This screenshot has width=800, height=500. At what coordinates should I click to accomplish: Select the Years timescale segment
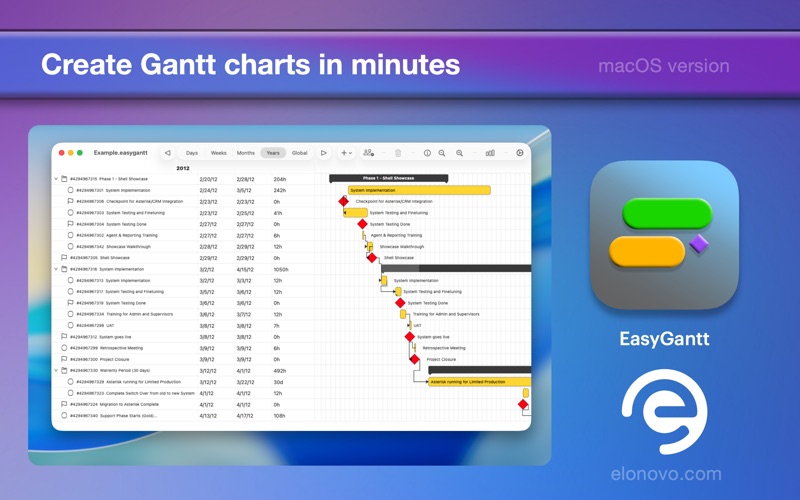[273, 153]
